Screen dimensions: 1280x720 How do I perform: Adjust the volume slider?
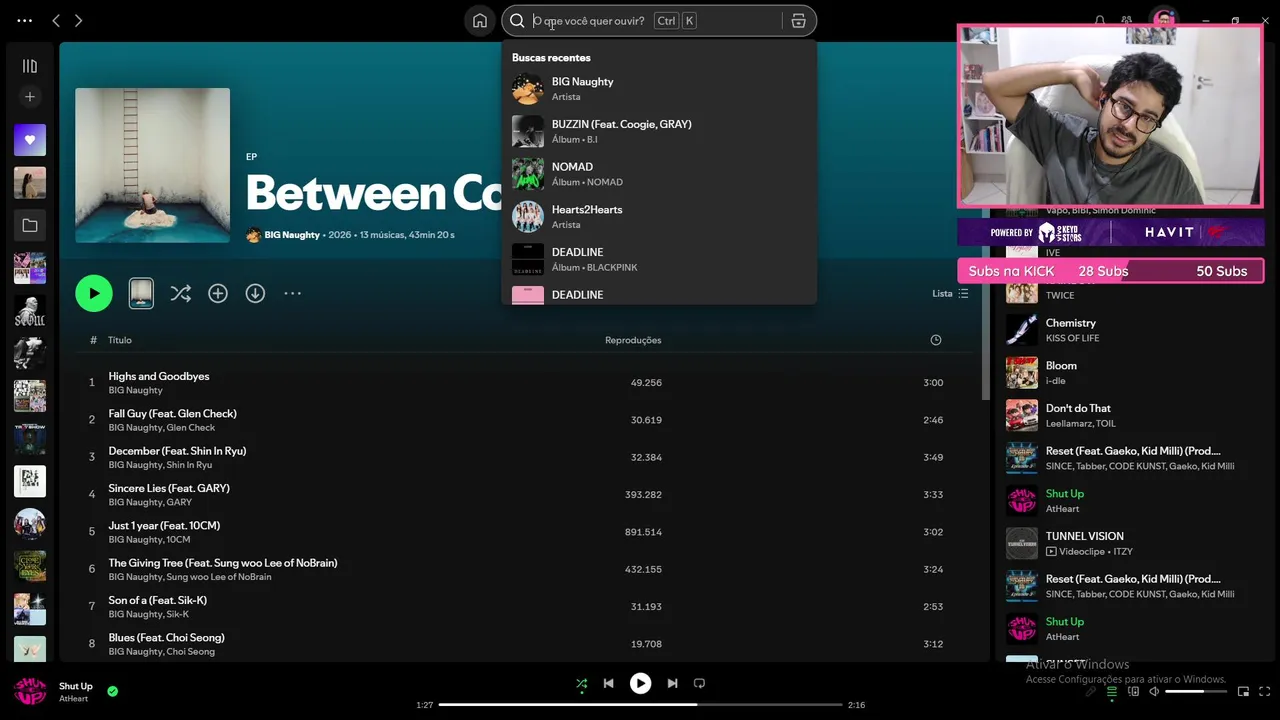click(x=1196, y=691)
